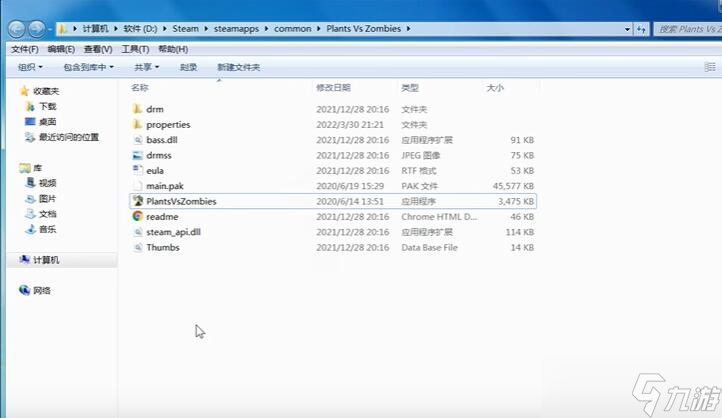The height and width of the screenshot is (418, 722).
Task: Open the address bar history dropdown arrow
Action: click(627, 29)
